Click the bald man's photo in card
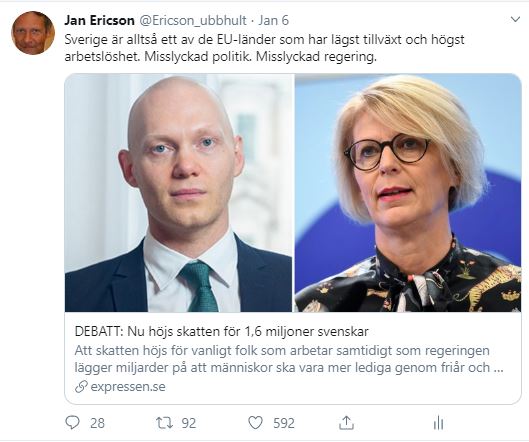Image resolution: width=529 pixels, height=442 pixels. coord(178,193)
